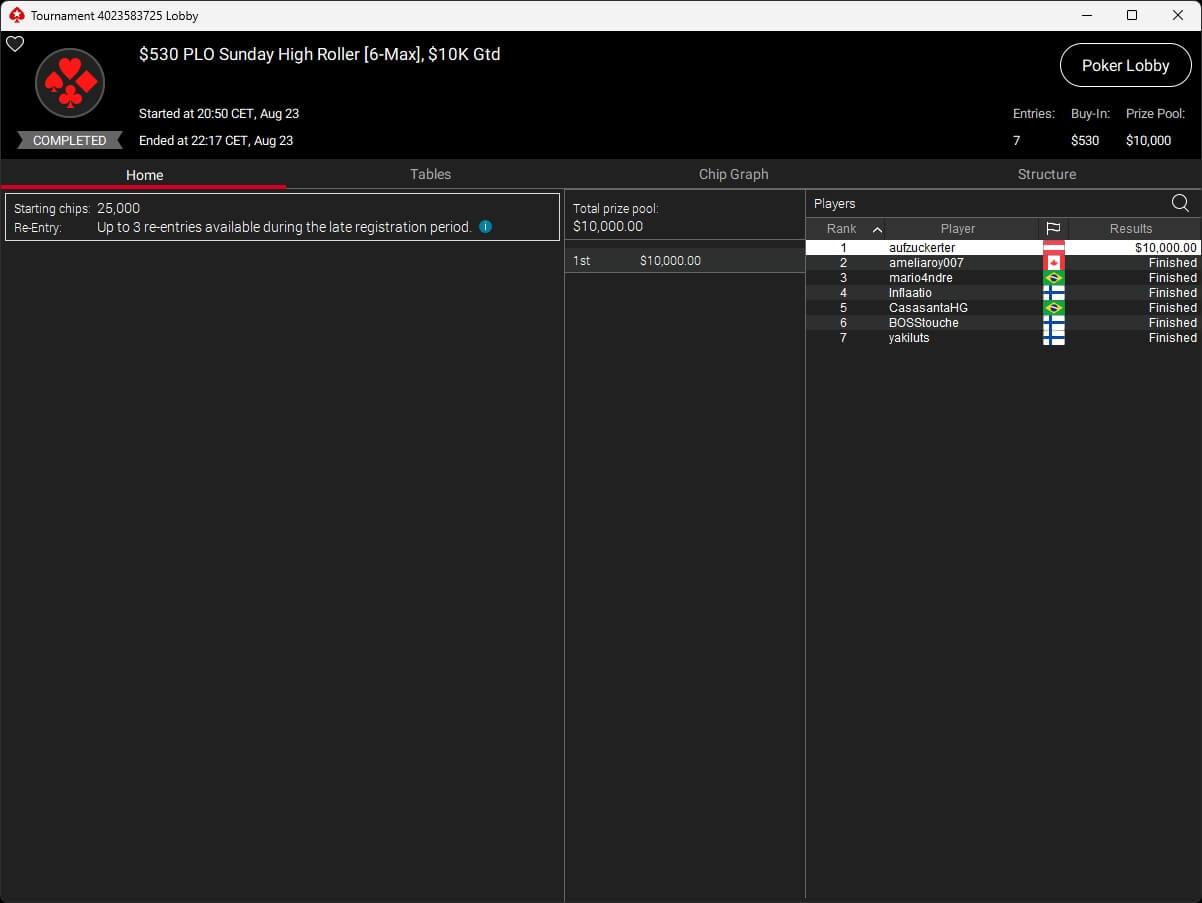
Task: Click the Prize Pool value $10,000 in header
Action: [x=1148, y=140]
